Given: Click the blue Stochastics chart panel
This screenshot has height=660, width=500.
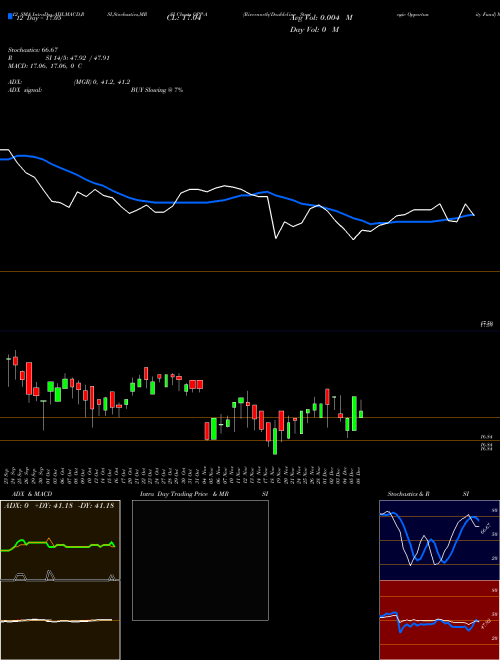Looking at the screenshot, I should (x=439, y=540).
